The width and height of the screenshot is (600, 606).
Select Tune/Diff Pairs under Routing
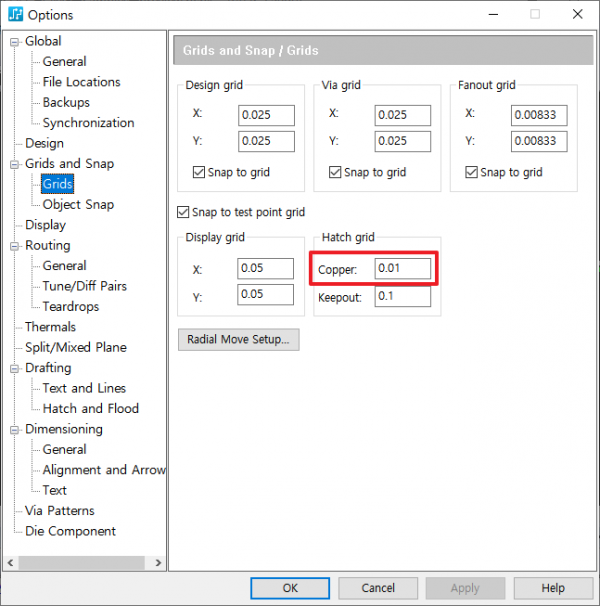pos(84,286)
